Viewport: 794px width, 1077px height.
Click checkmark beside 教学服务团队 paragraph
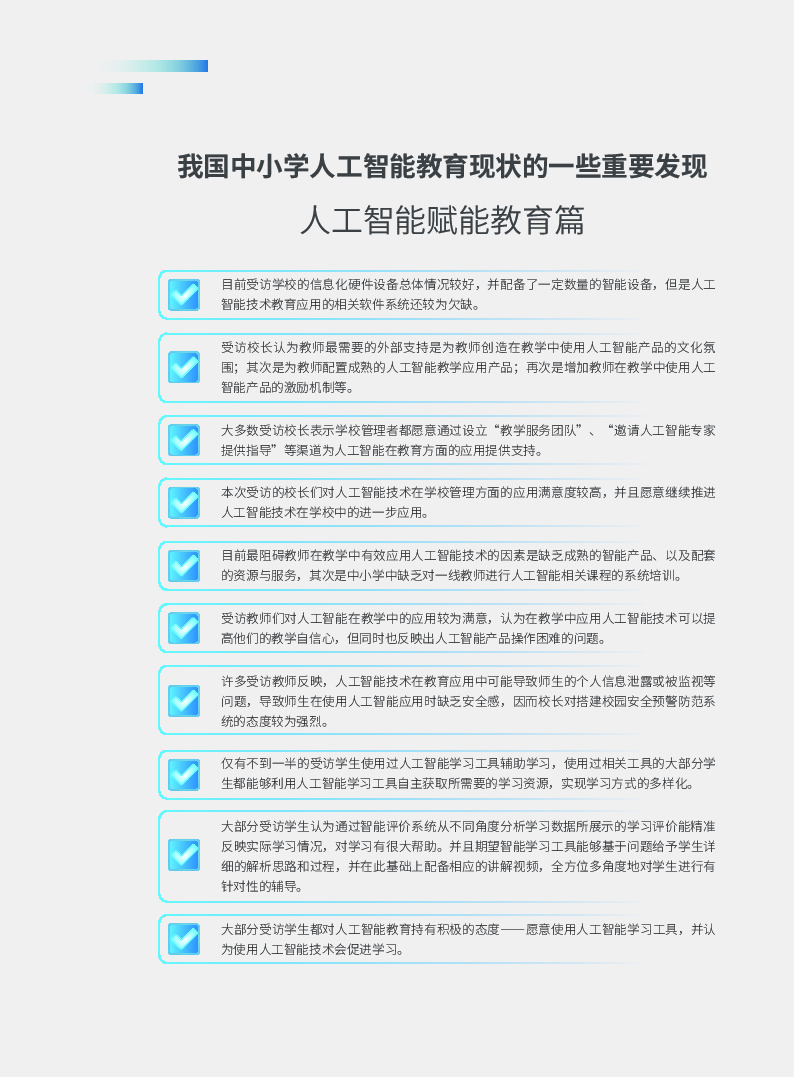(184, 440)
